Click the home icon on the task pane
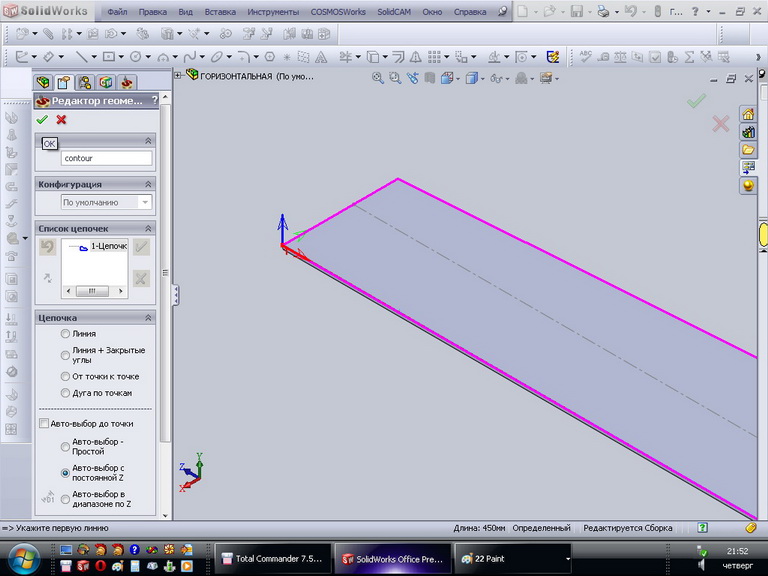 click(747, 114)
